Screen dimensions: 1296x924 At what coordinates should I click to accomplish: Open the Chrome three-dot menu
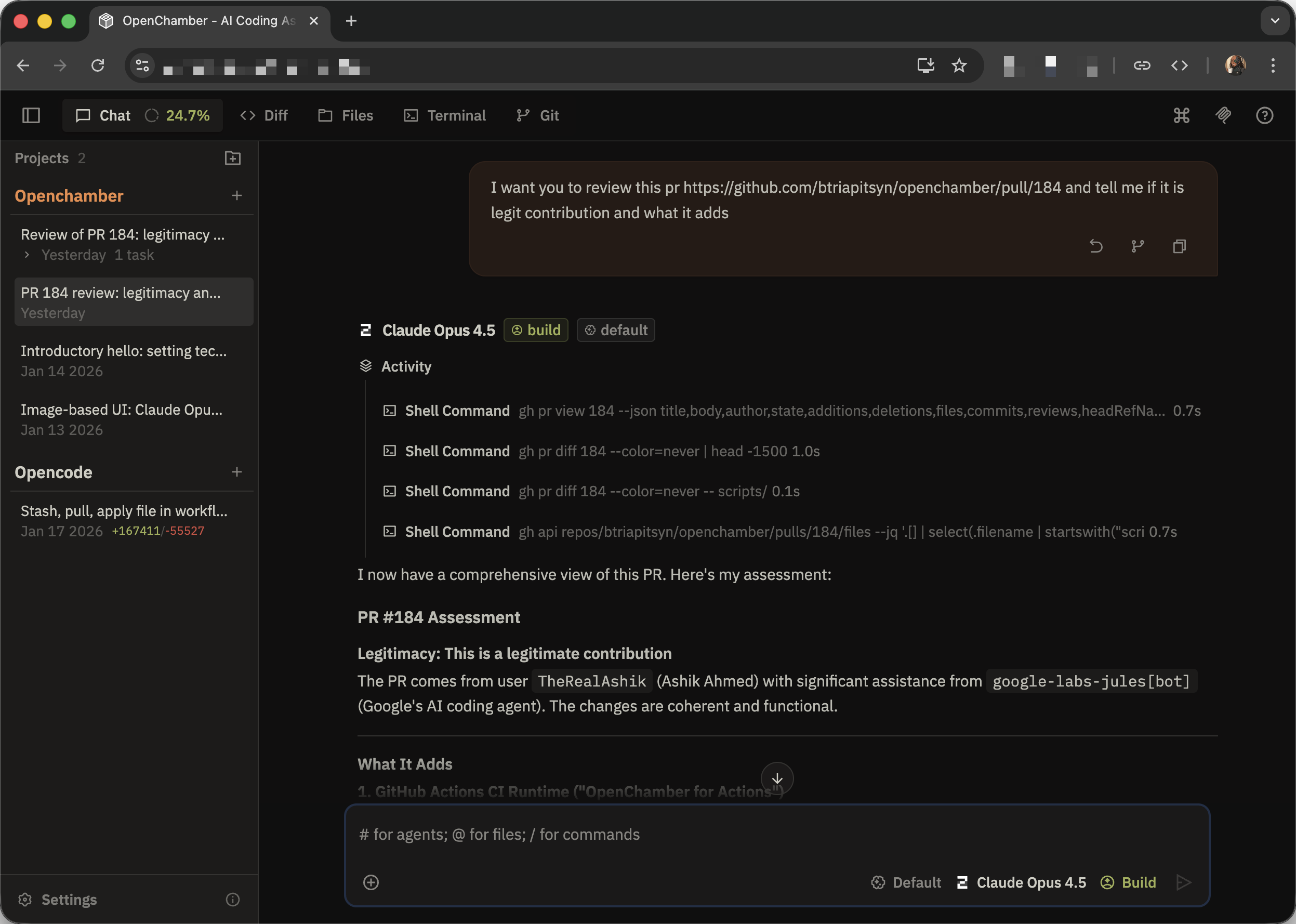pyautogui.click(x=1273, y=66)
